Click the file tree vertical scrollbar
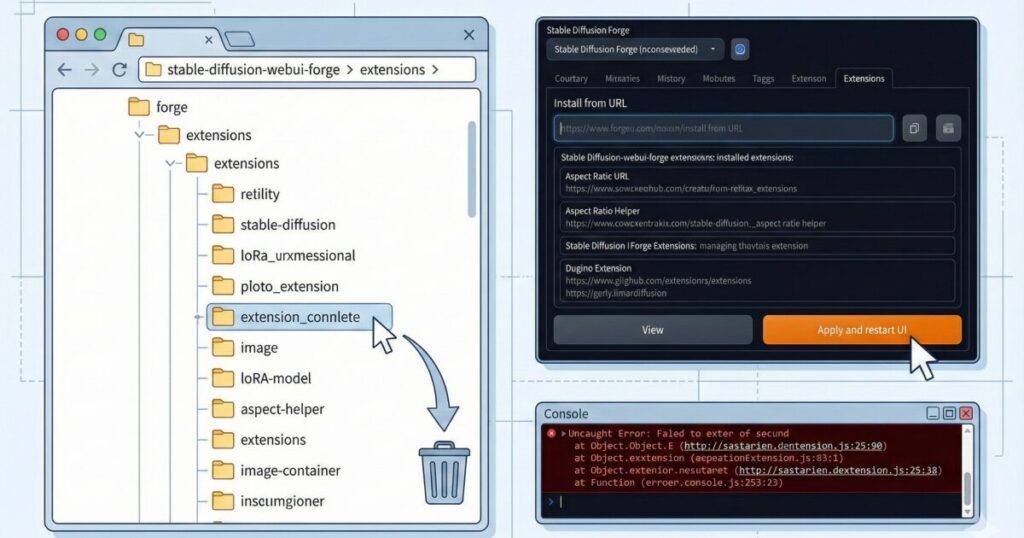Viewport: 1024px width, 538px height. tap(471, 170)
